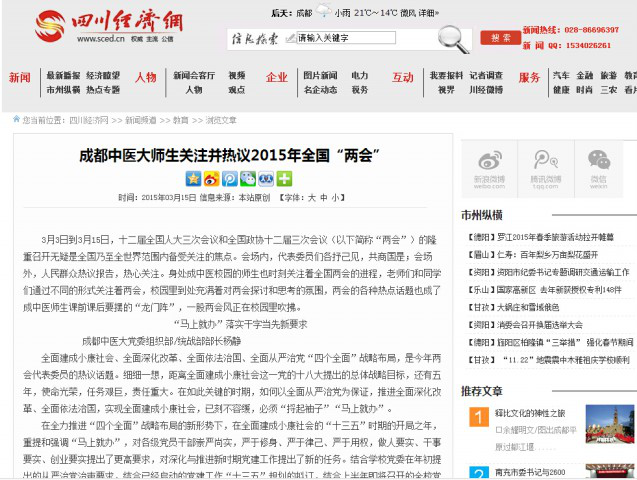The width and height of the screenshot is (637, 480).
Task: Open more share options with the green plus icon
Action: click(x=284, y=179)
